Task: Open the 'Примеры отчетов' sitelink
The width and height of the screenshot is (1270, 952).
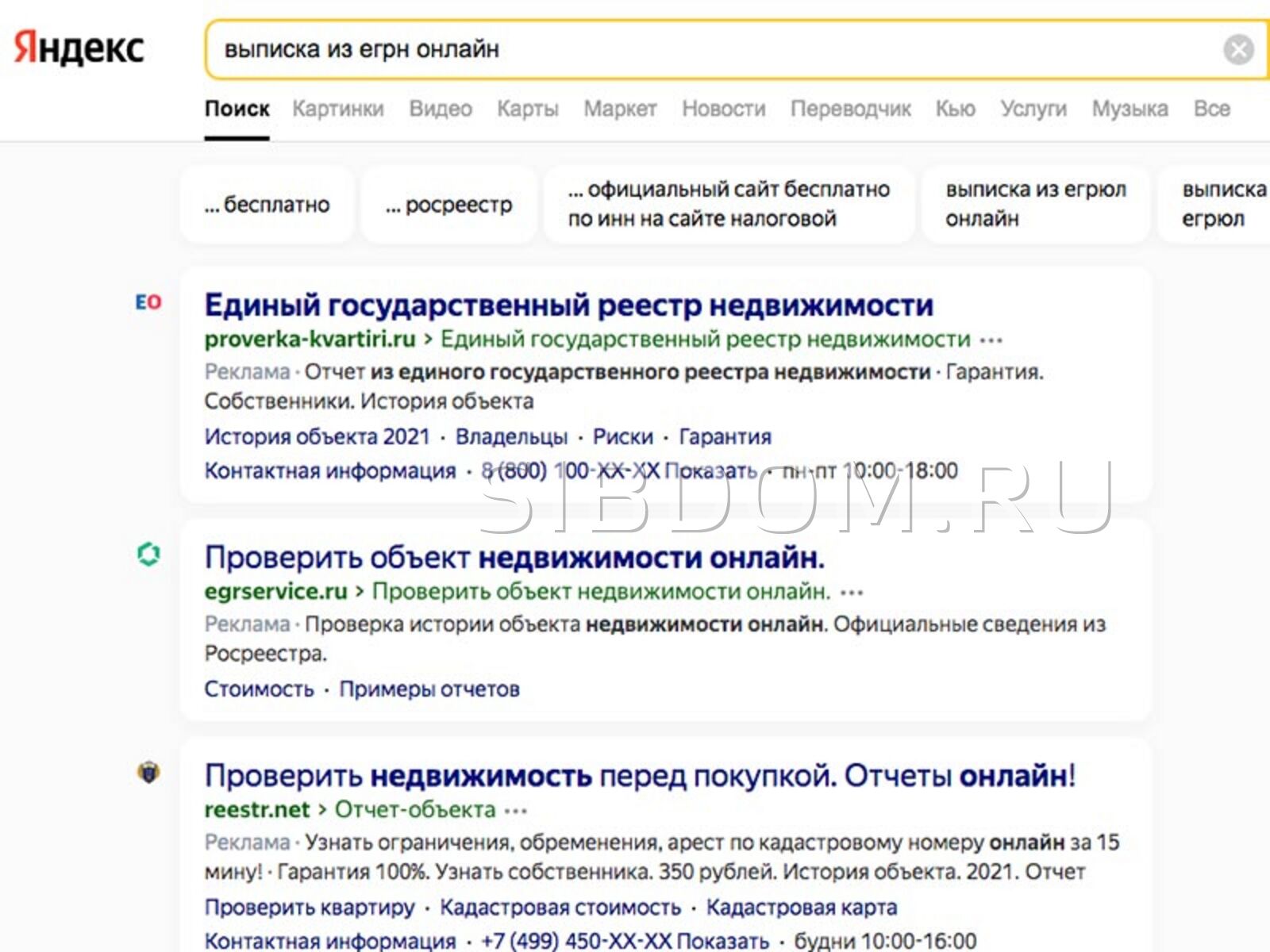Action: click(429, 689)
